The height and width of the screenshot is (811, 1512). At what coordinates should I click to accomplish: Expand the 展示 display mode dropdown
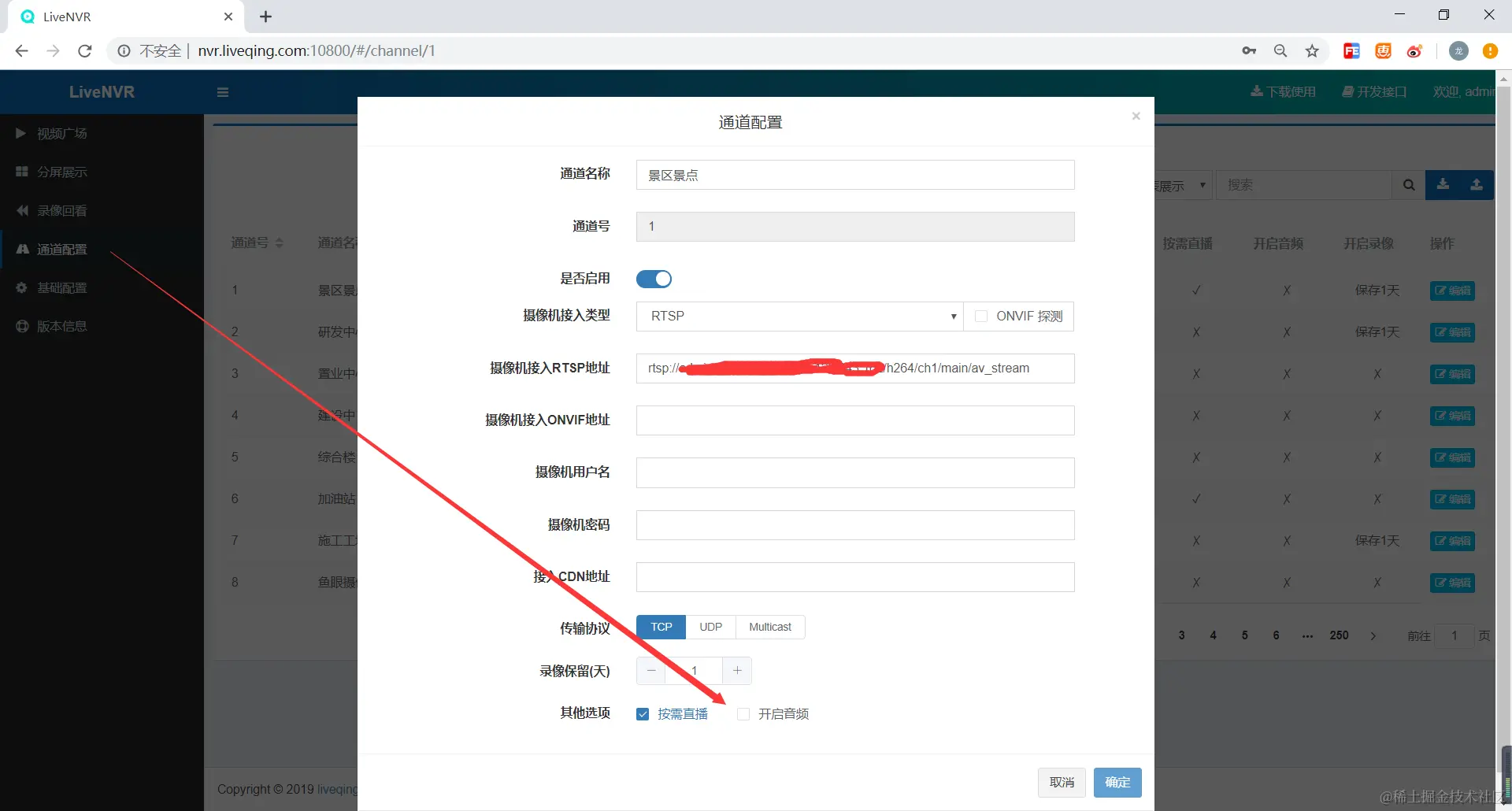tap(1203, 185)
